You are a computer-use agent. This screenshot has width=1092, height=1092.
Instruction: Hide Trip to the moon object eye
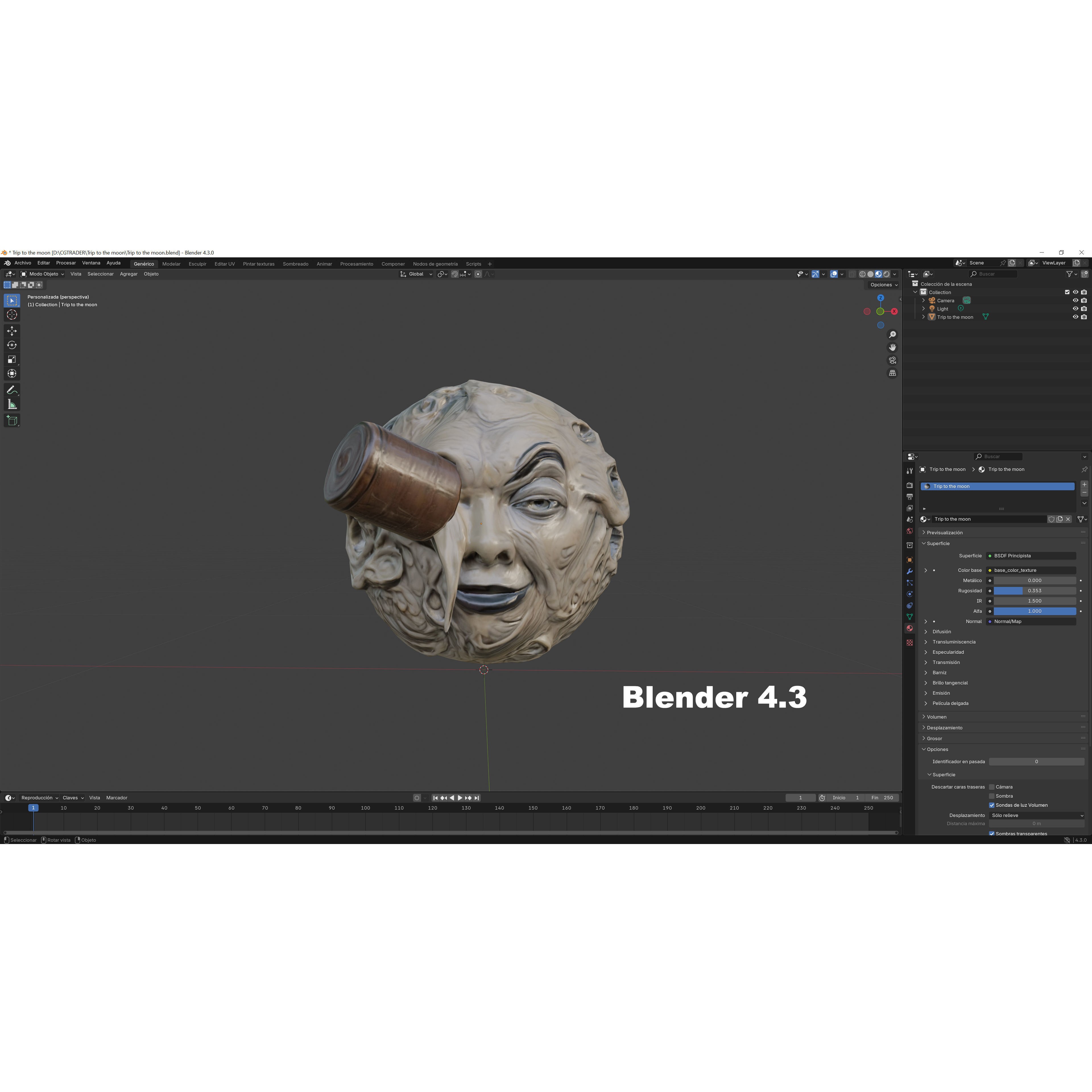1076,317
